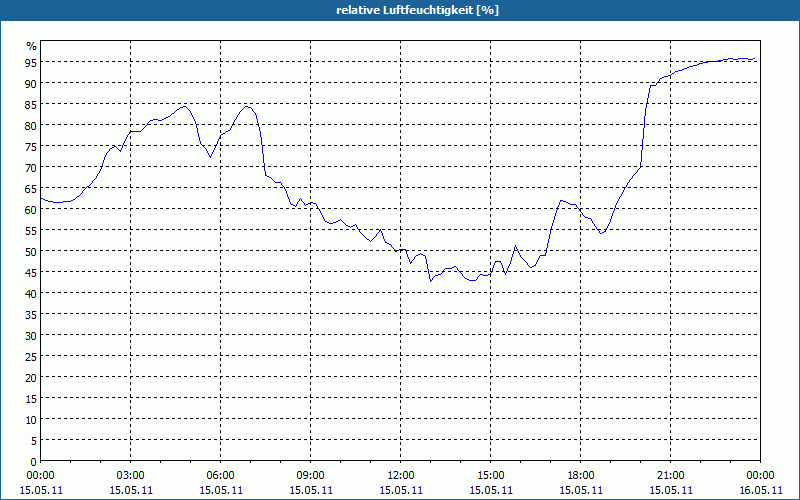Image resolution: width=800 pixels, height=500 pixels.
Task: Click the y-axis label 30
Action: 31,336
